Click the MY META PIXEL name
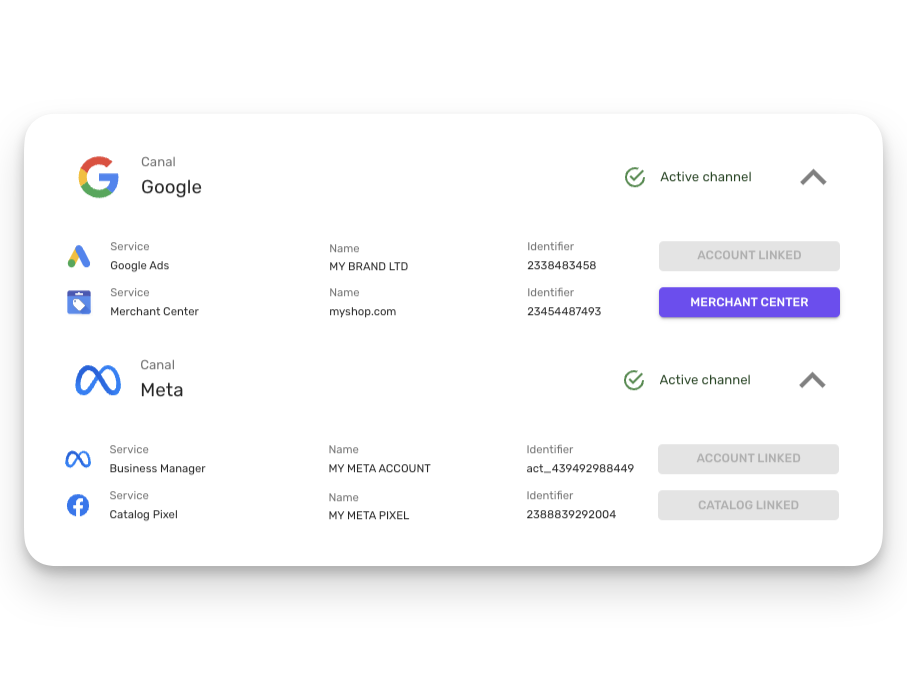This screenshot has width=907, height=680. click(x=369, y=516)
